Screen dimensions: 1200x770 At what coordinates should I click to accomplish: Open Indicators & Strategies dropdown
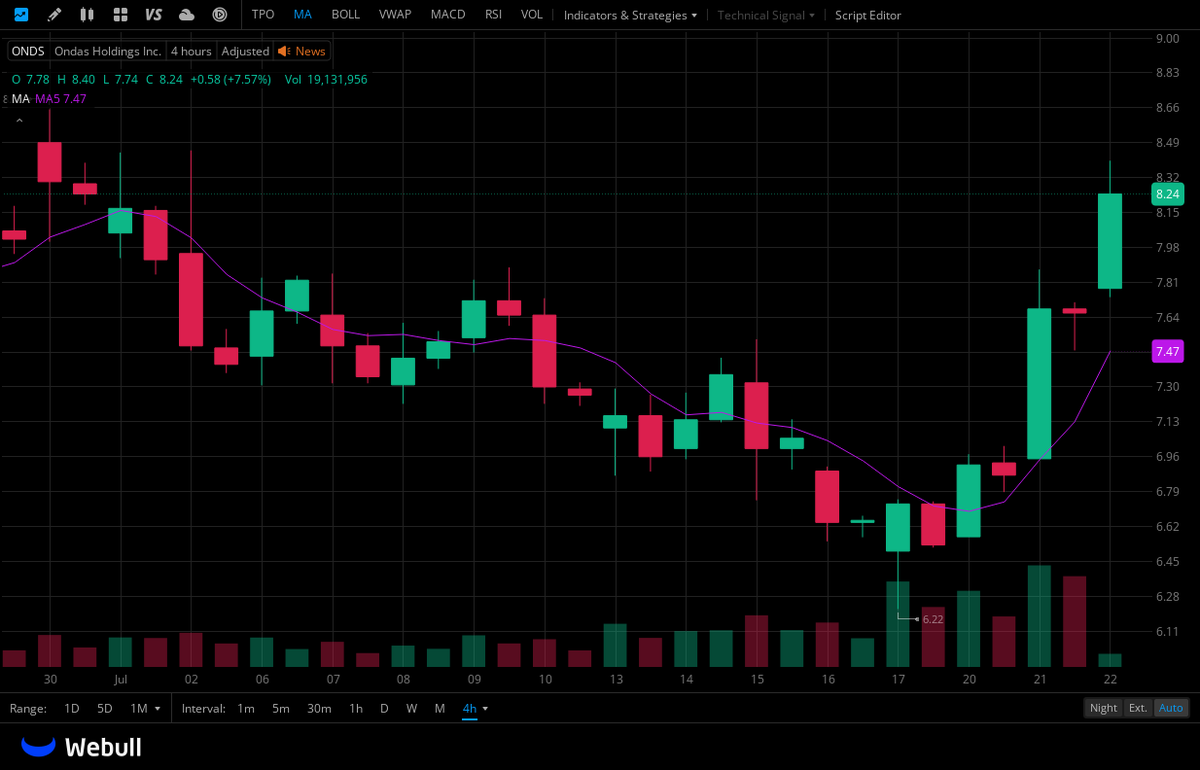click(631, 15)
